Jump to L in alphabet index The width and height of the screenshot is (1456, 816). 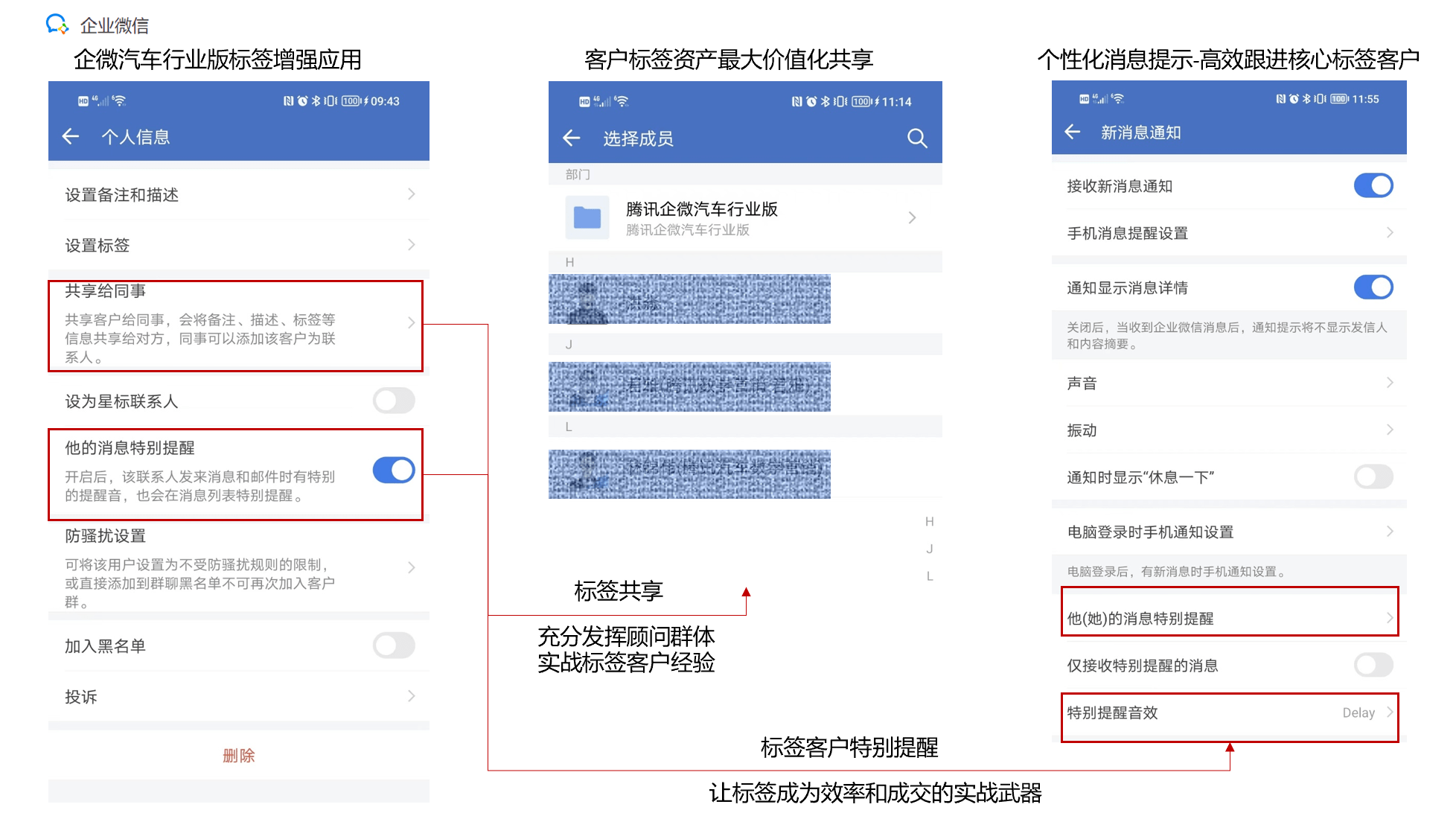point(929,576)
